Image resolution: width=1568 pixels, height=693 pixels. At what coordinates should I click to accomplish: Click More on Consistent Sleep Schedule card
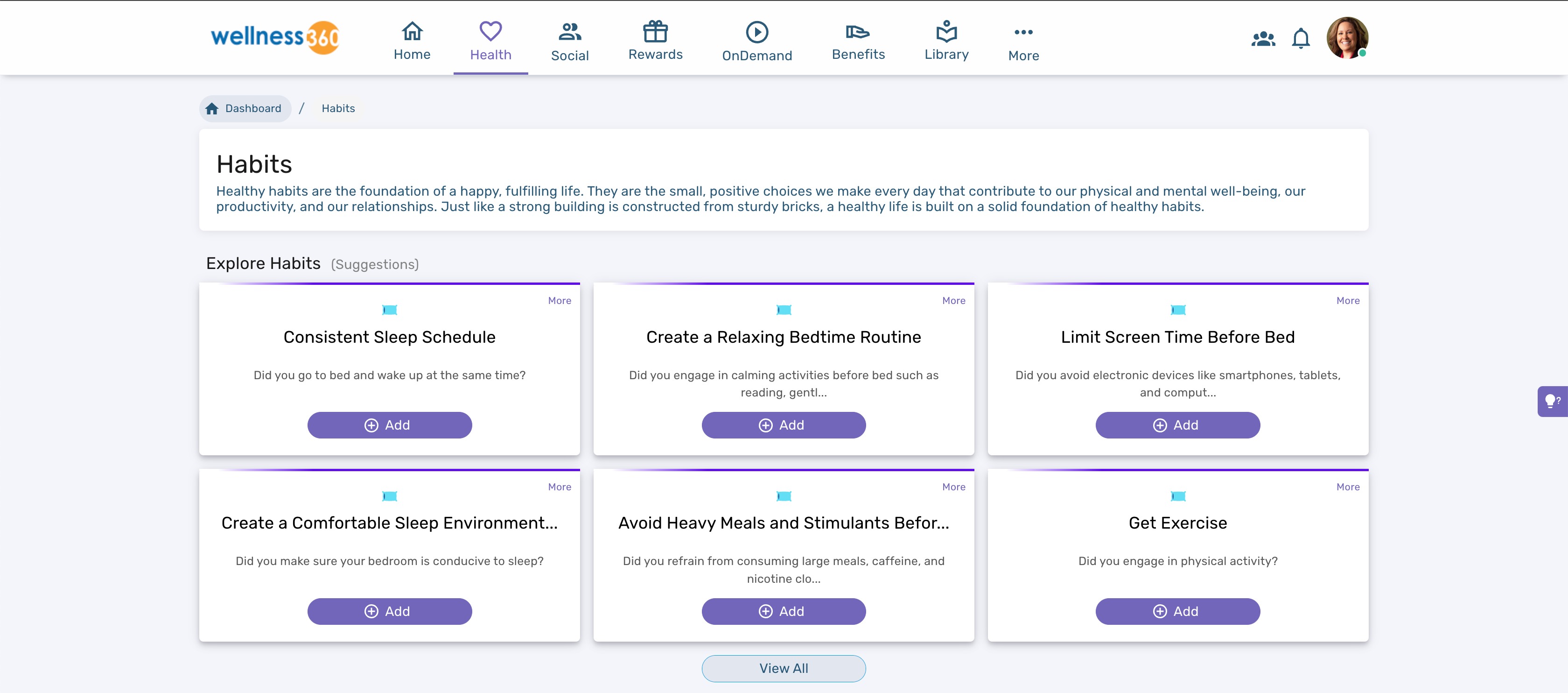[560, 300]
